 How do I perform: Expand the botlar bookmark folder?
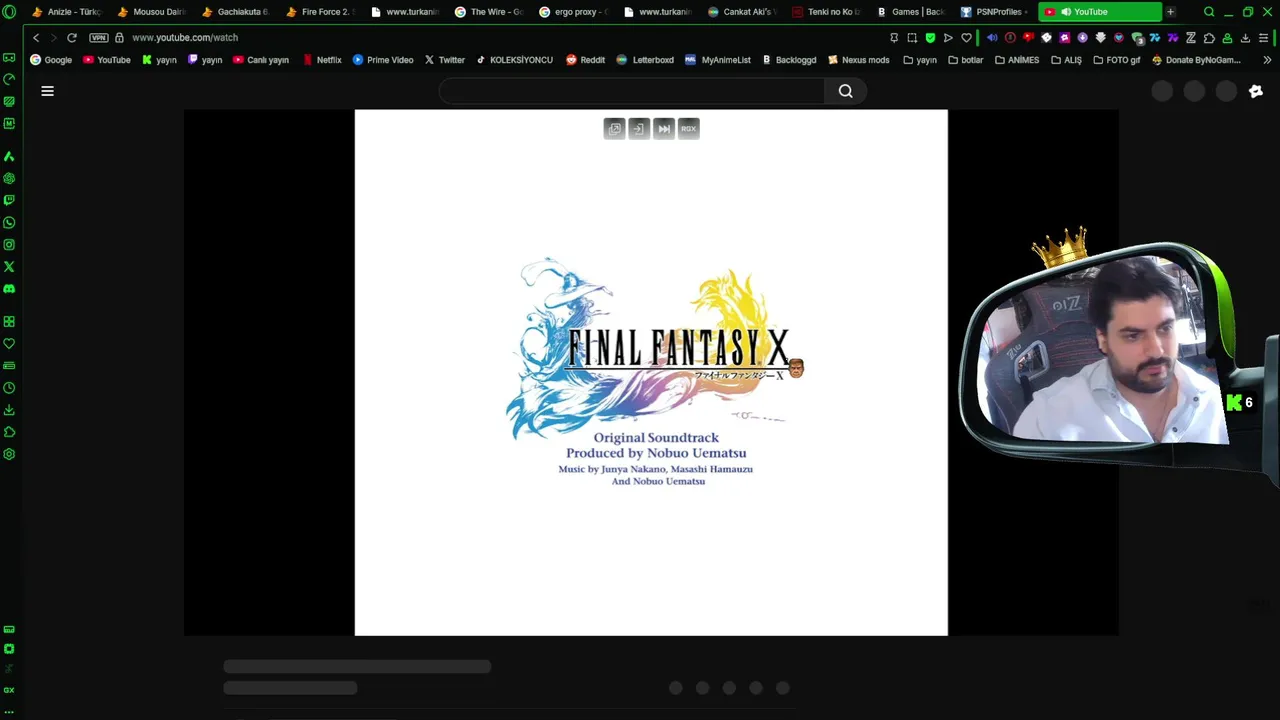965,60
